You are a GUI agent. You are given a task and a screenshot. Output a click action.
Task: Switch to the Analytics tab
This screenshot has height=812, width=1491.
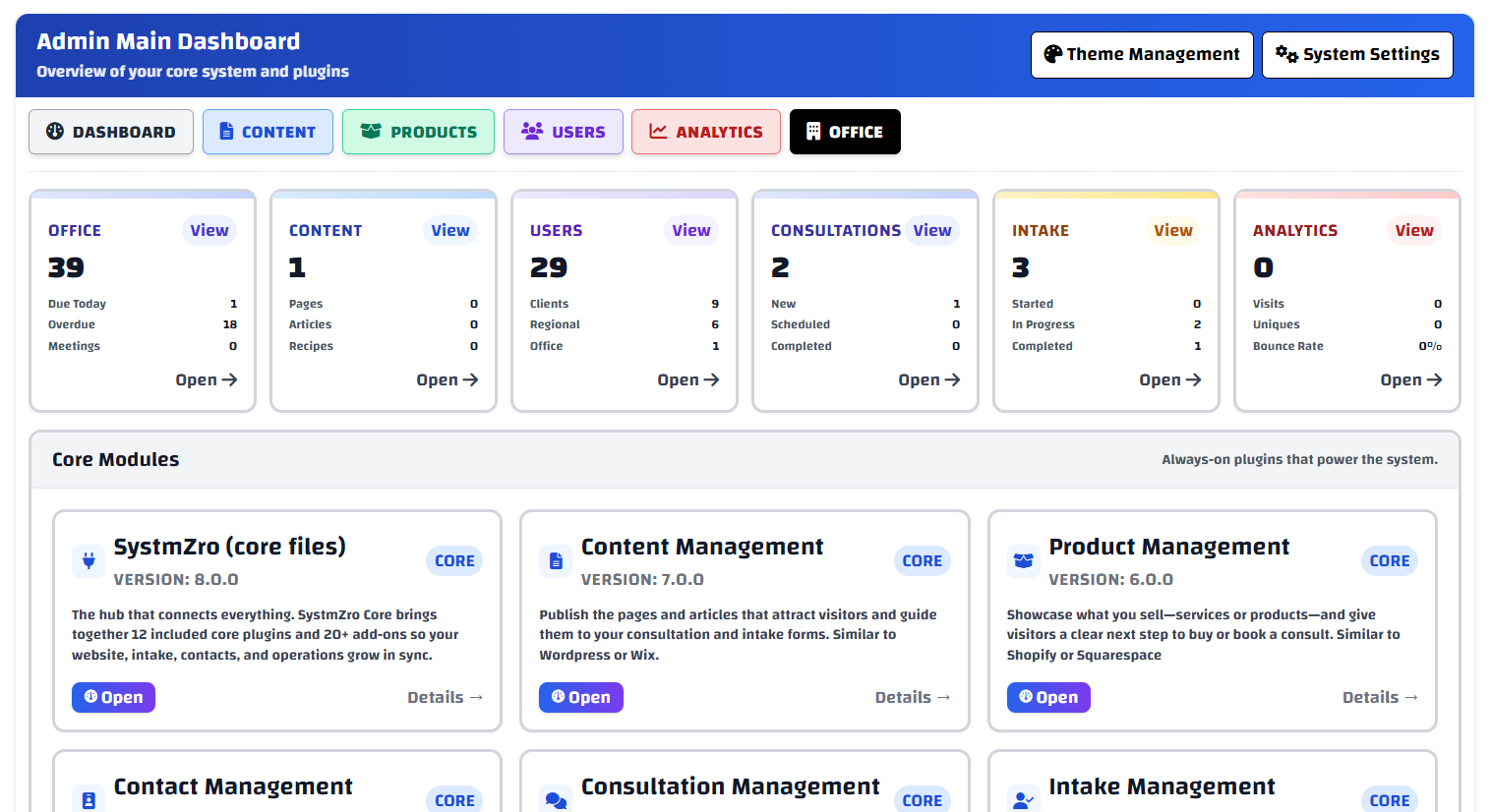point(705,132)
